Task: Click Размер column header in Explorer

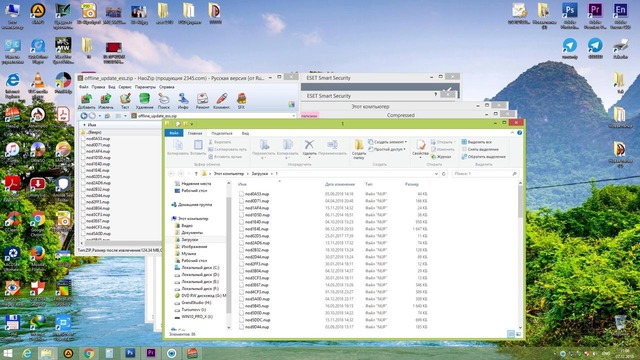Action: (412, 184)
